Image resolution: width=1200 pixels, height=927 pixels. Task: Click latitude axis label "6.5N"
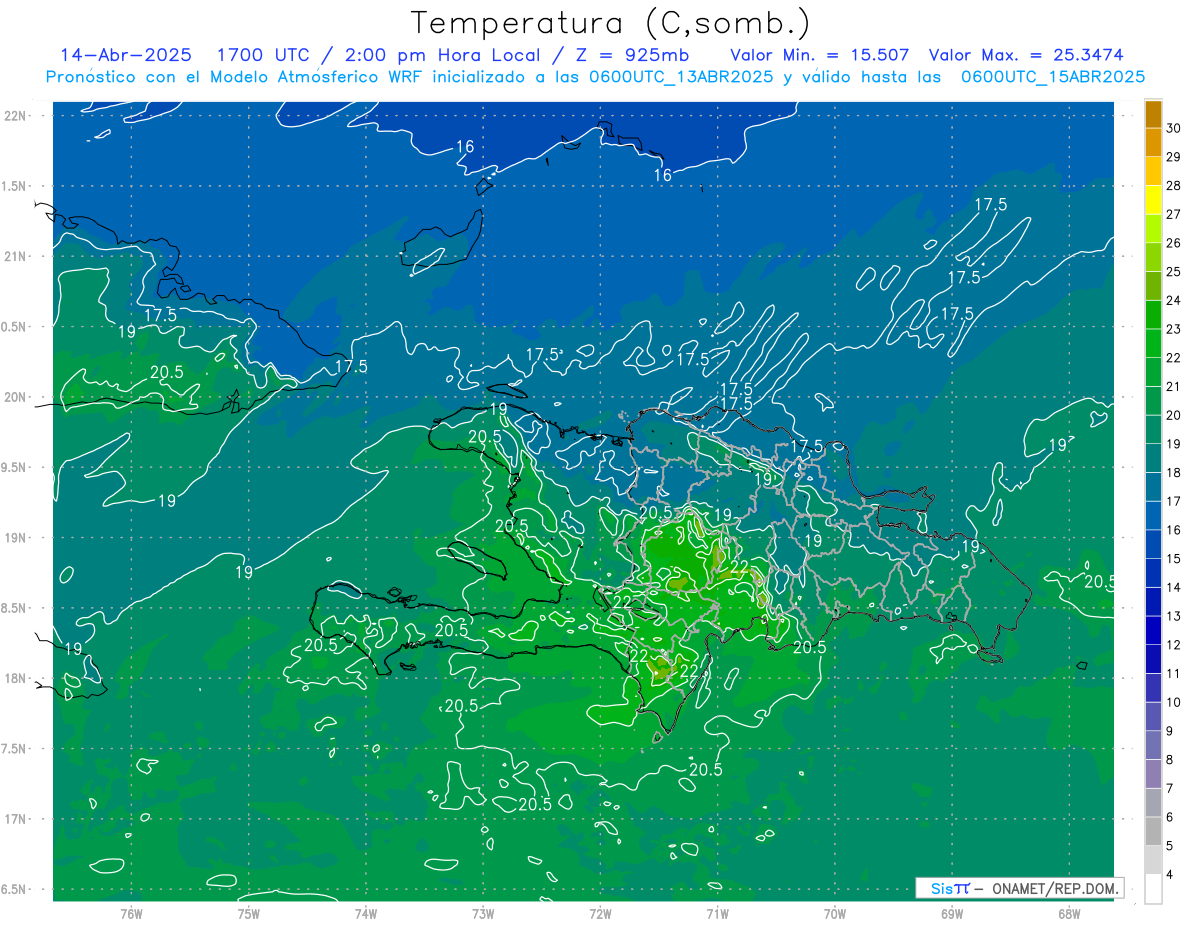click(15, 890)
